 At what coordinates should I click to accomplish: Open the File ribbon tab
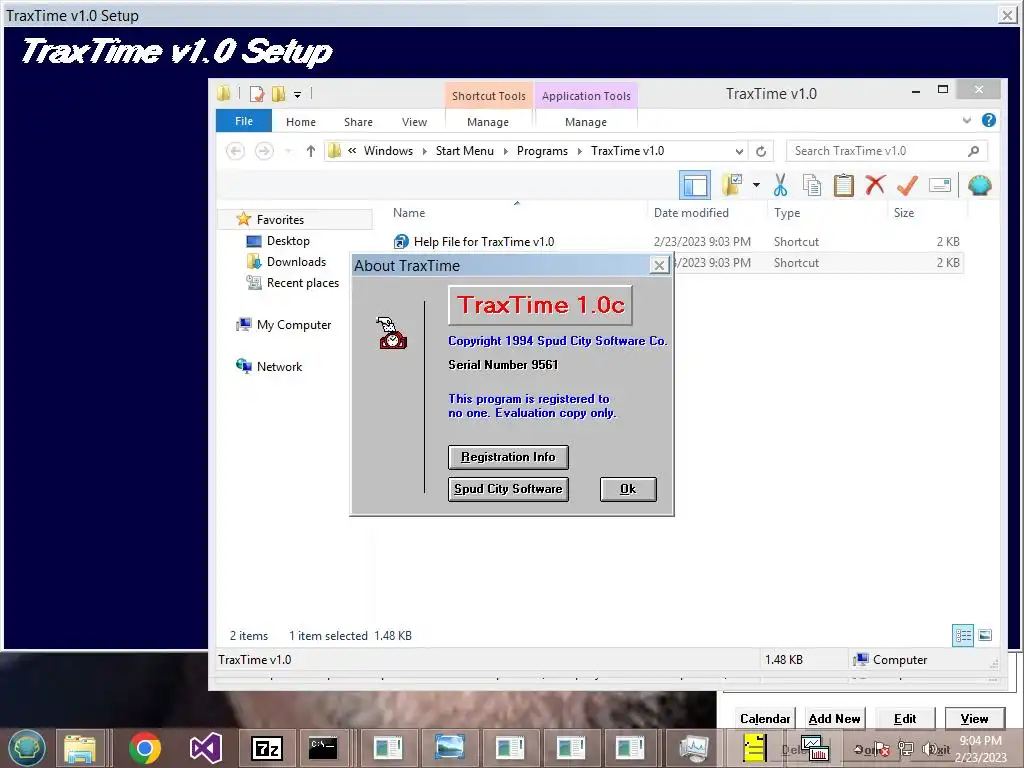[244, 121]
